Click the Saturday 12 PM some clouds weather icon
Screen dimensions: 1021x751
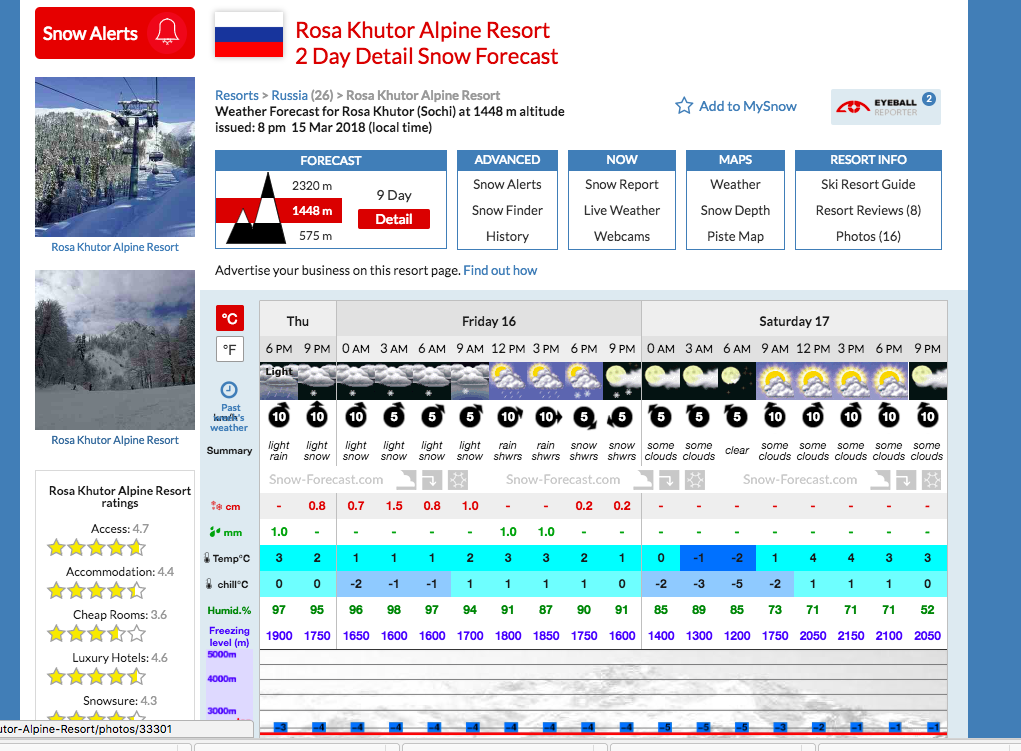(813, 381)
